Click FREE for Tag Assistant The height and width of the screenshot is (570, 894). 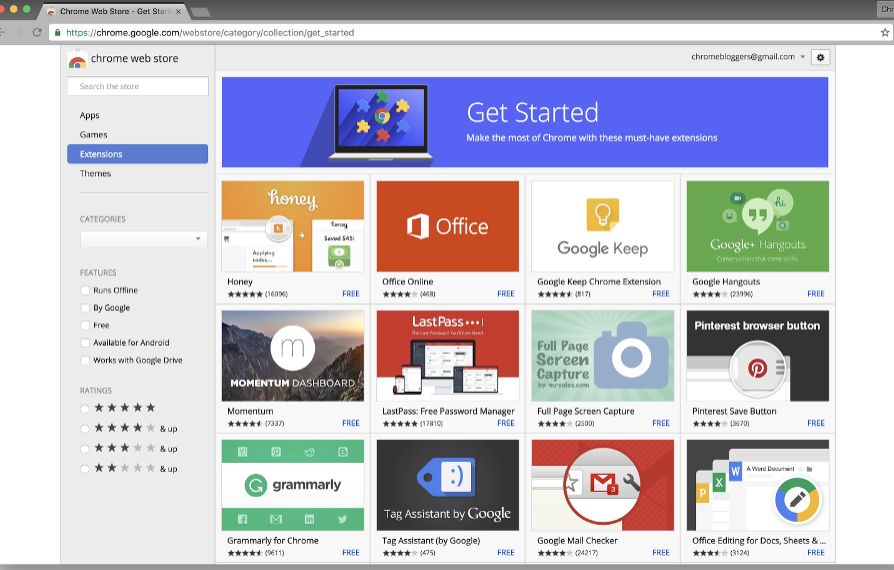(506, 552)
